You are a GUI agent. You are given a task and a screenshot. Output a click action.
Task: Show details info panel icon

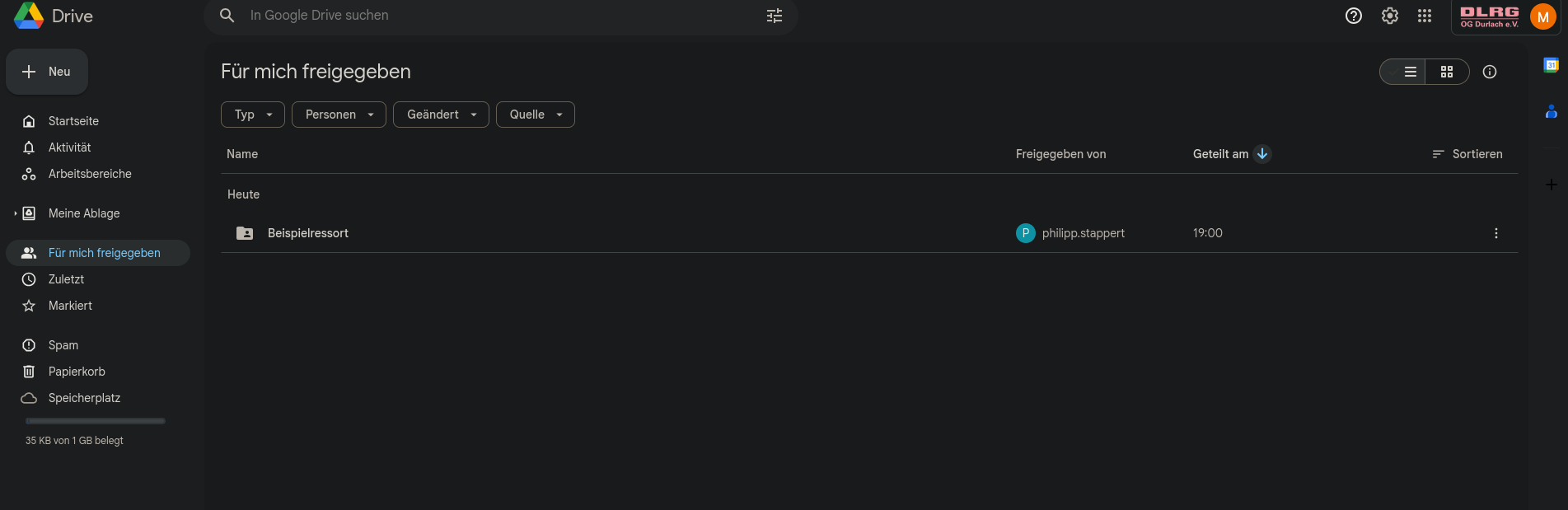tap(1489, 72)
